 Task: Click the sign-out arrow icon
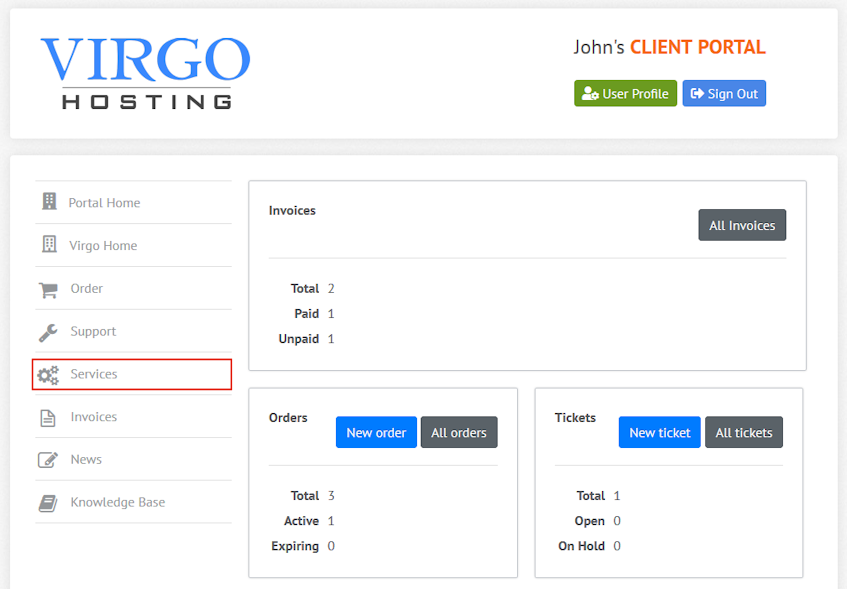click(x=697, y=93)
